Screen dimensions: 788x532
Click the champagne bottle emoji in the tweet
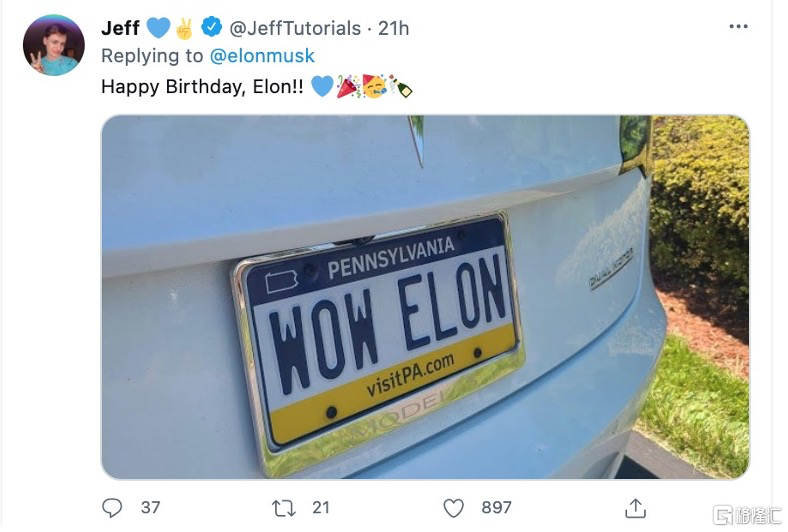(x=401, y=87)
